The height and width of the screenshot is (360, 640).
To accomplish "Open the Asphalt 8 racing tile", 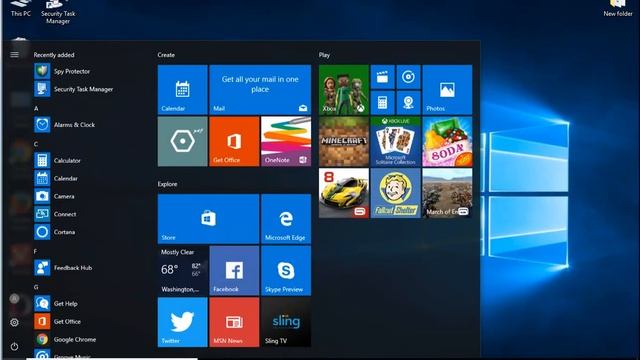I will [x=344, y=193].
